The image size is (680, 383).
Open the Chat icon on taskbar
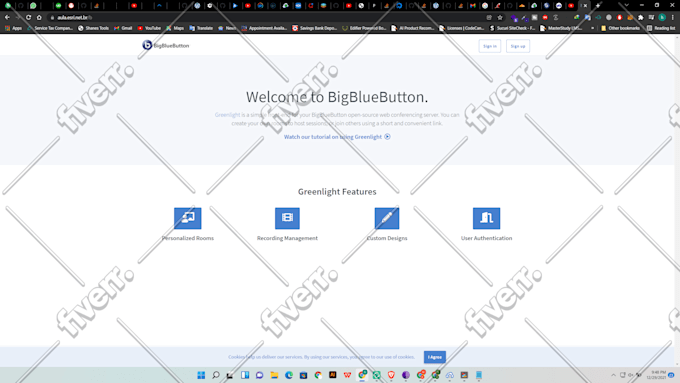click(259, 375)
